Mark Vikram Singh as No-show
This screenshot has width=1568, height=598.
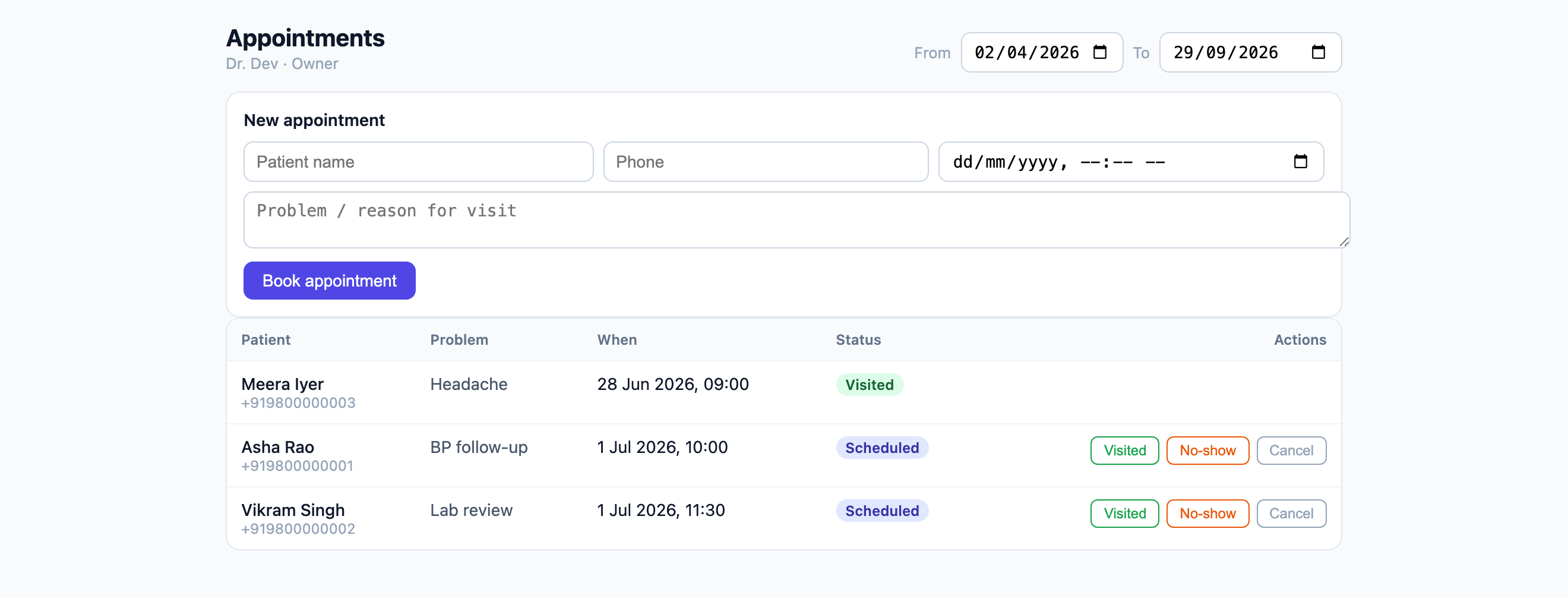tap(1207, 514)
